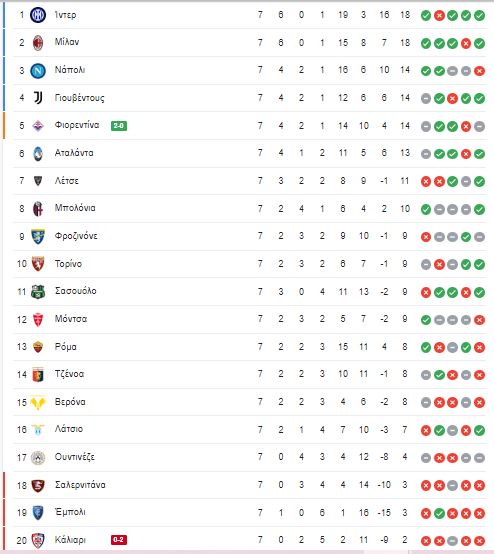Open the Κάλιαρι live 0-2 score badge

click(119, 540)
